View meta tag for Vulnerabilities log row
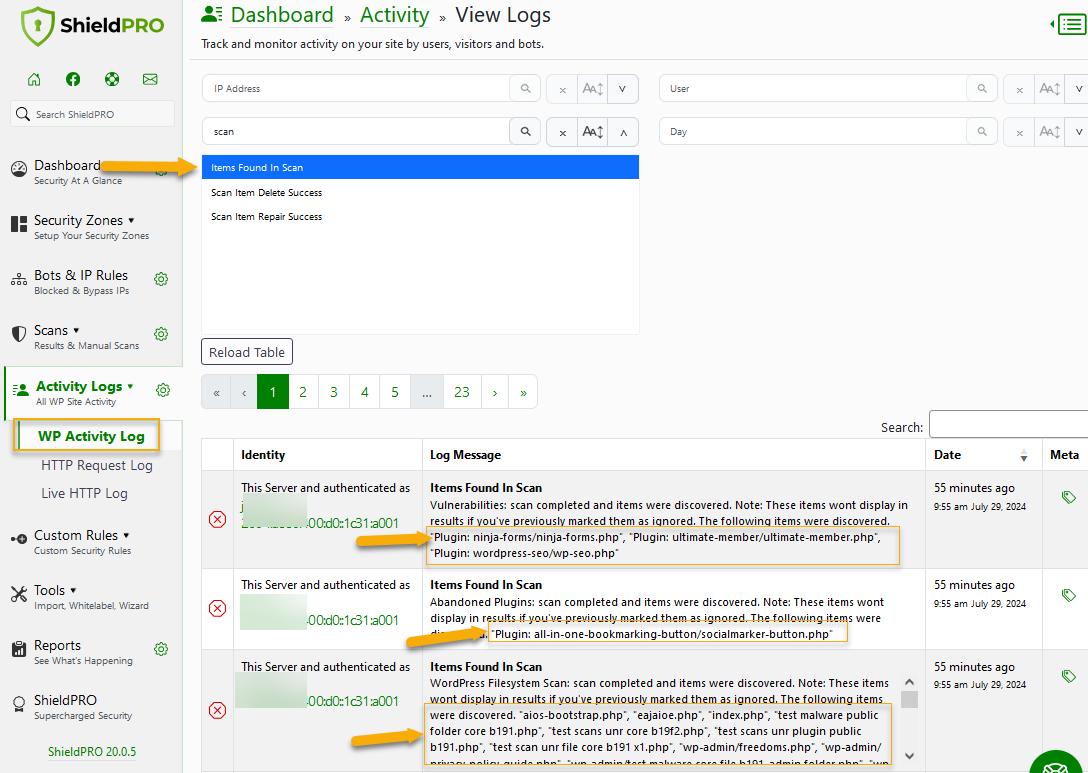This screenshot has height=773, width=1088. pos(1069,497)
